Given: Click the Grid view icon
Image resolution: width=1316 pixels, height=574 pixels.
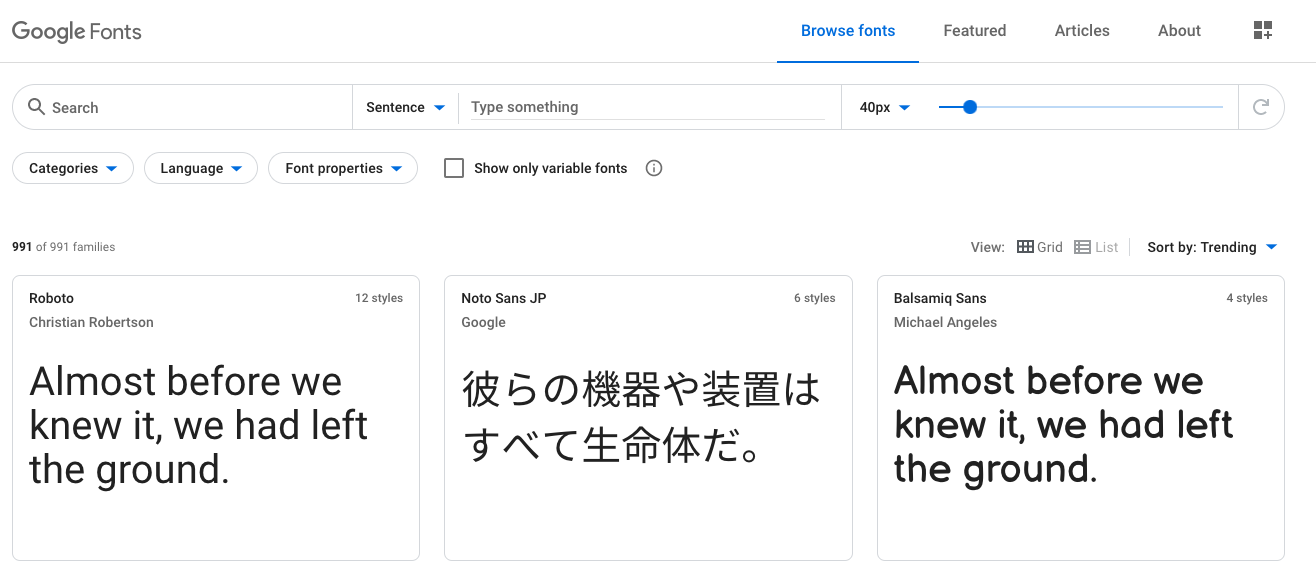Looking at the screenshot, I should pos(1025,247).
